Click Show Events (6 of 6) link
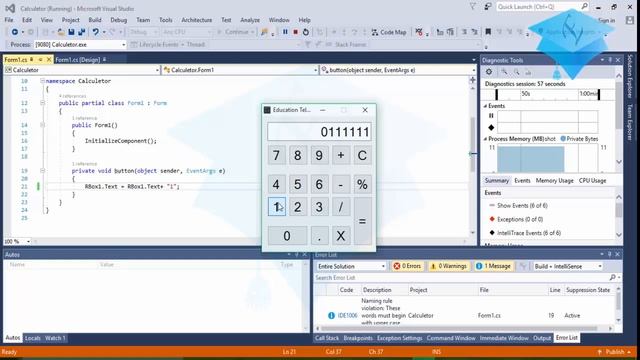640x360 pixels. (522, 206)
